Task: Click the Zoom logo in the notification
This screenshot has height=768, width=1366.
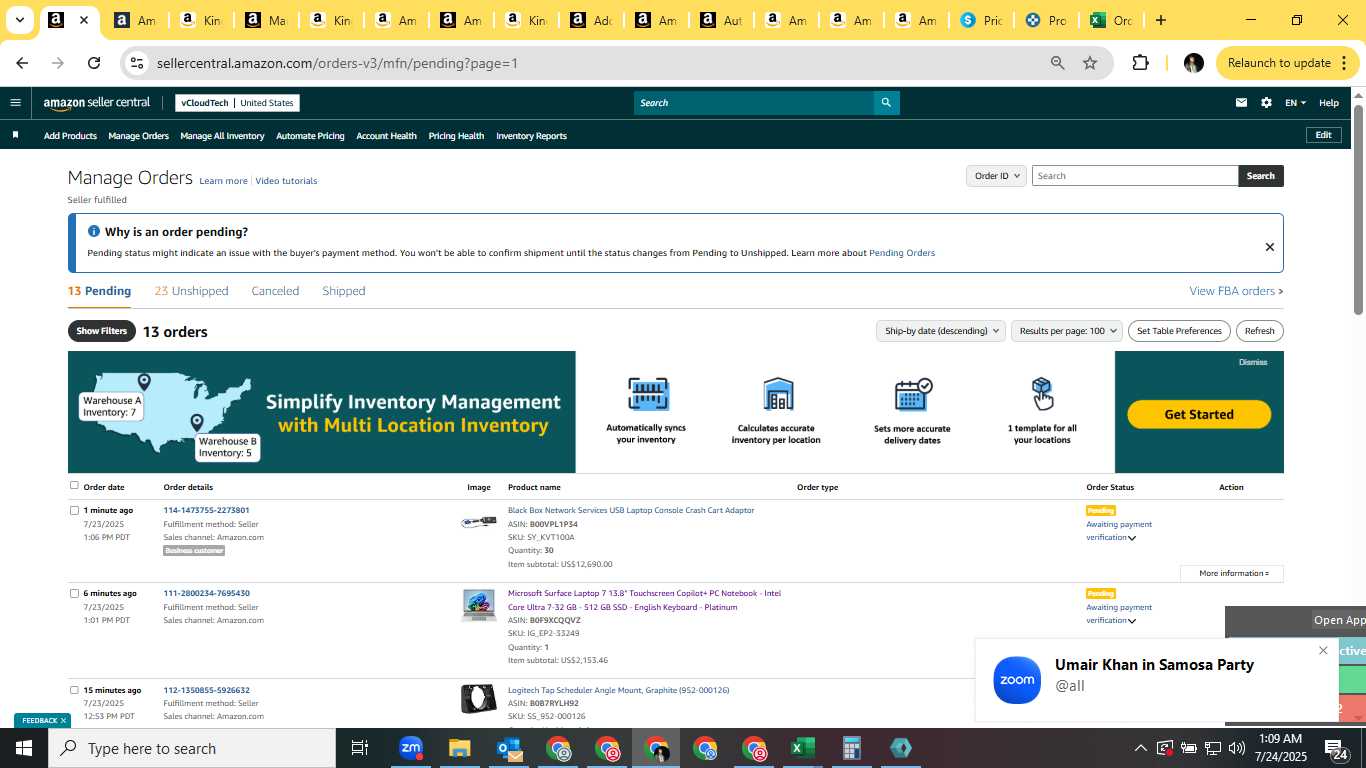Action: [x=1017, y=680]
